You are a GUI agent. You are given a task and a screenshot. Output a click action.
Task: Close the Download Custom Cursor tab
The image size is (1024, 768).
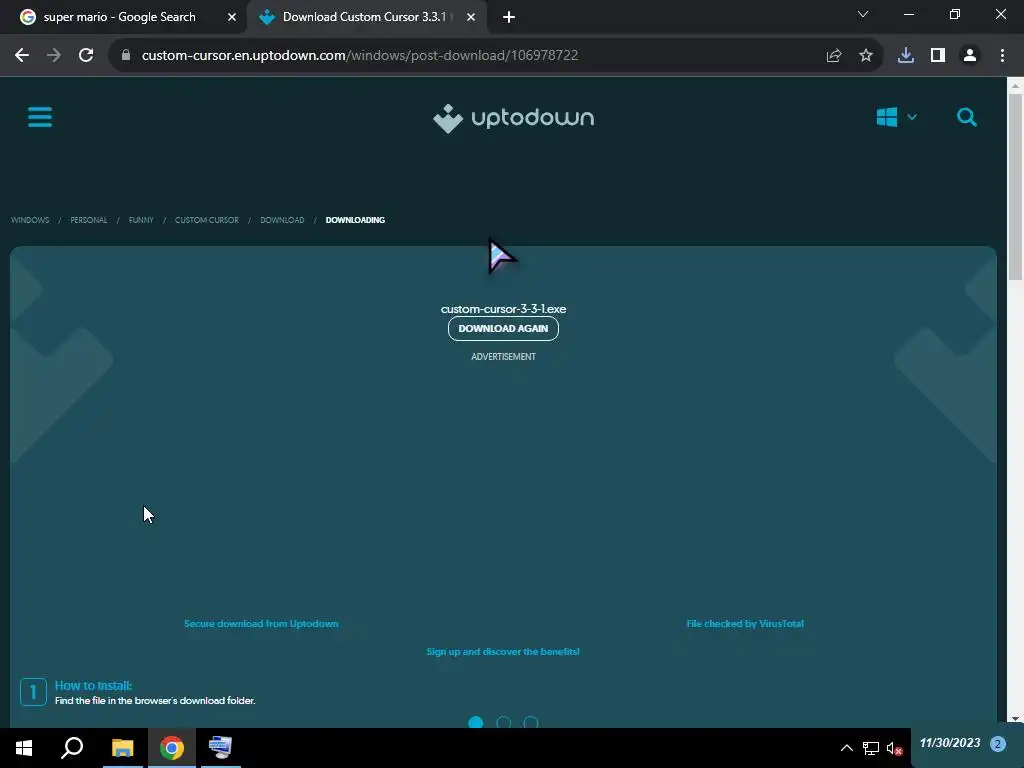coord(471,17)
